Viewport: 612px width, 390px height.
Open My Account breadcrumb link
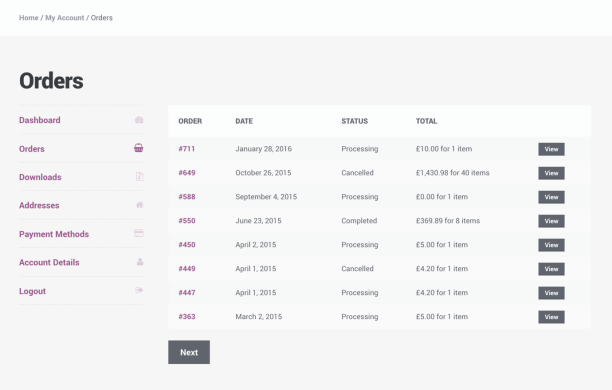tap(65, 18)
